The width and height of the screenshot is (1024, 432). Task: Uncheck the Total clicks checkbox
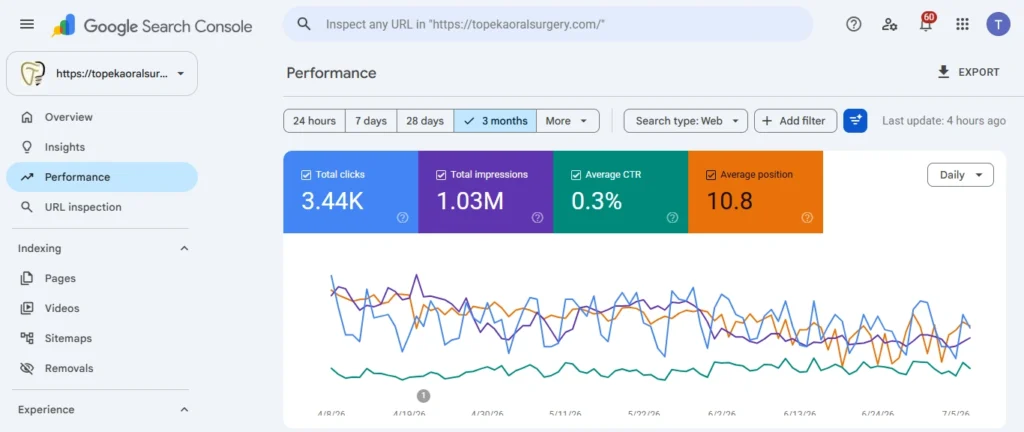[x=306, y=175]
